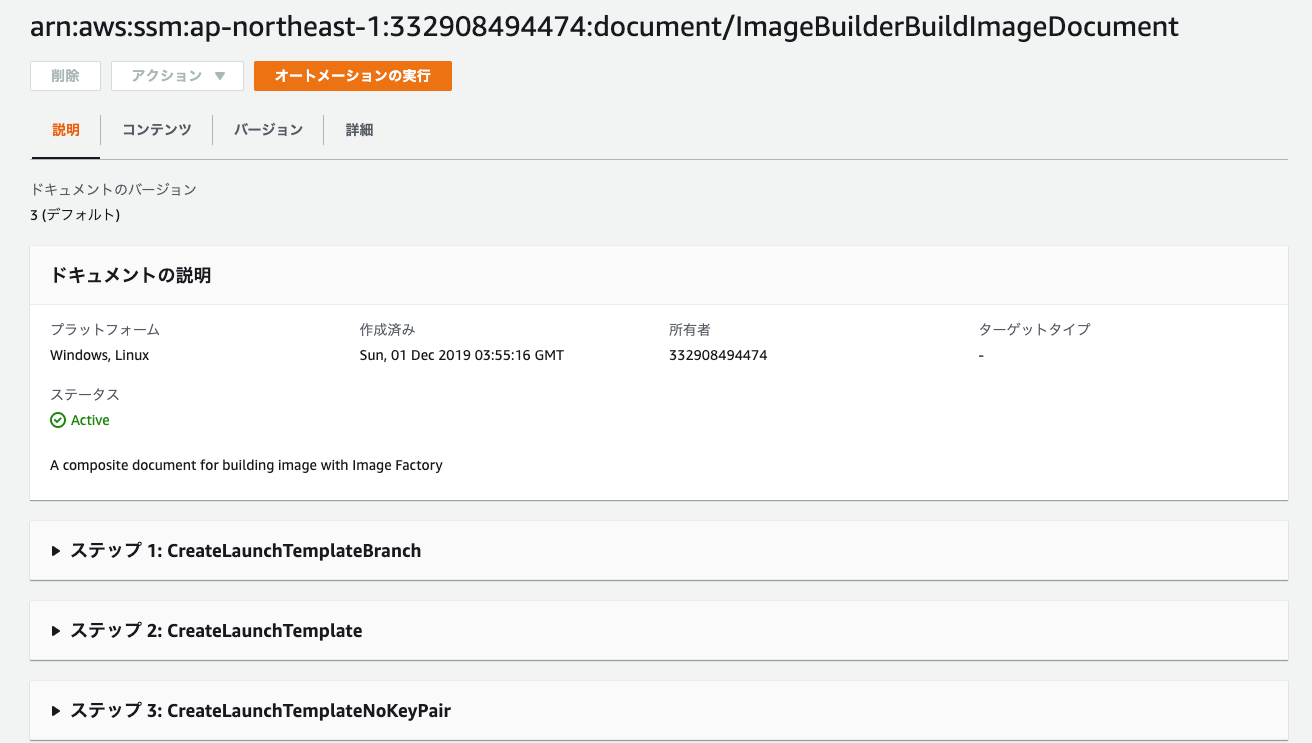1312x743 pixels.
Task: Expand ステップ 1: CreateLaunchTemplateBranch
Action: (659, 550)
